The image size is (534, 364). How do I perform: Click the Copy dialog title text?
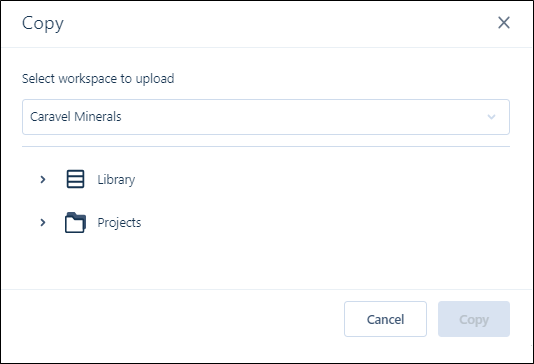(43, 23)
